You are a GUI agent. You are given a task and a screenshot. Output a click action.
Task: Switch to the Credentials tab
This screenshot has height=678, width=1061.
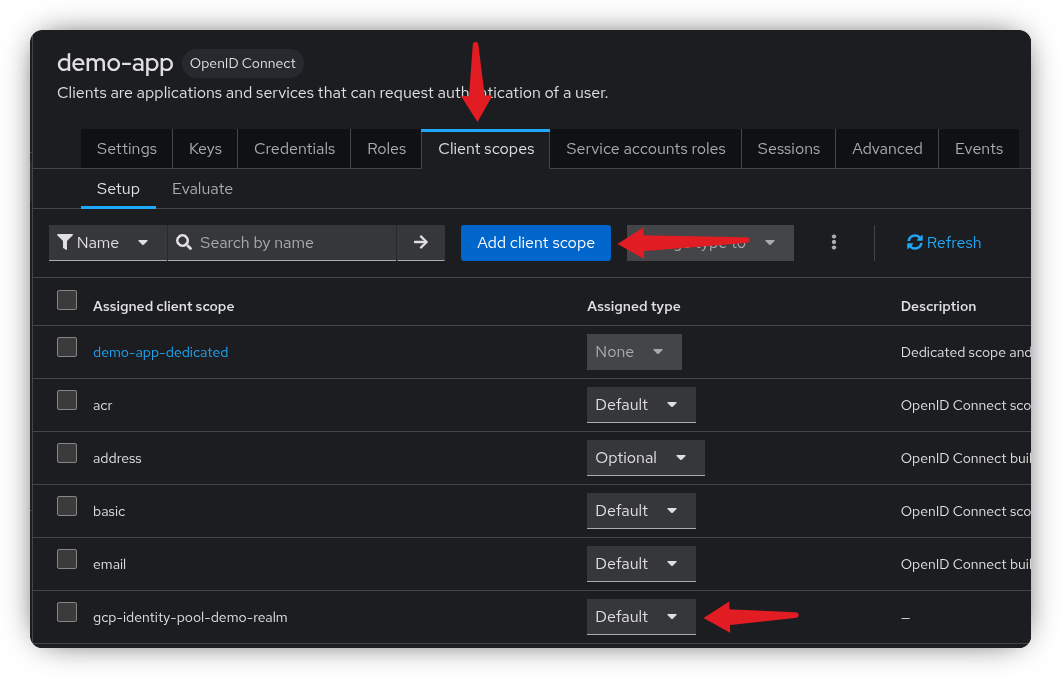point(294,148)
